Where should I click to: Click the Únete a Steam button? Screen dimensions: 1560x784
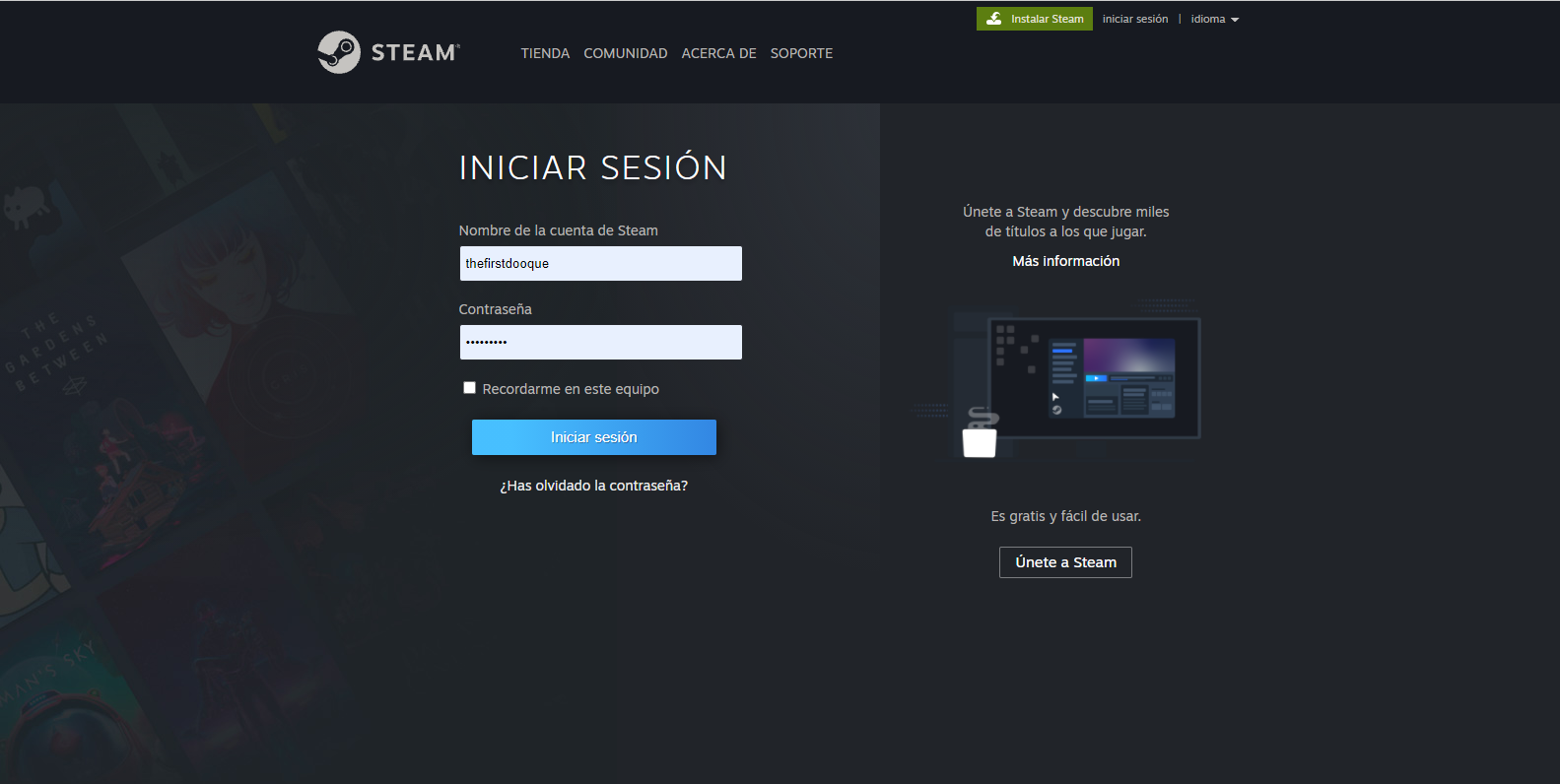(1065, 562)
